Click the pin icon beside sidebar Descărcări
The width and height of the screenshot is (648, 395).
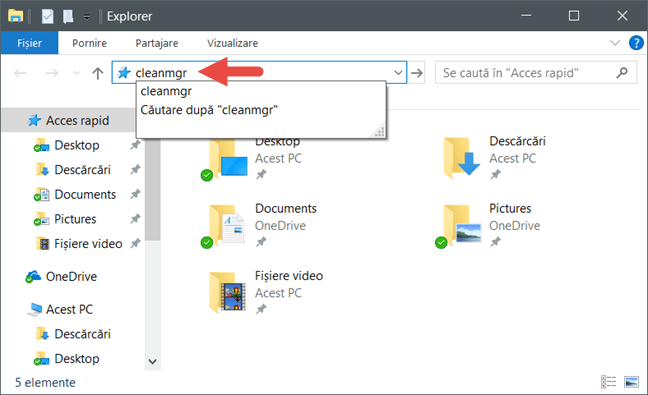[135, 169]
